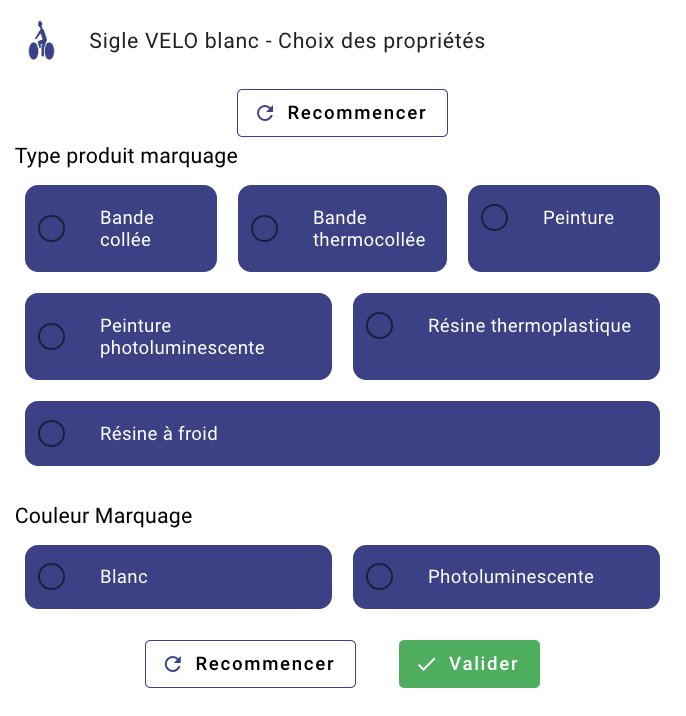The image size is (686, 716).
Task: Click the Peinture photoluminescente label text
Action: 182,337
